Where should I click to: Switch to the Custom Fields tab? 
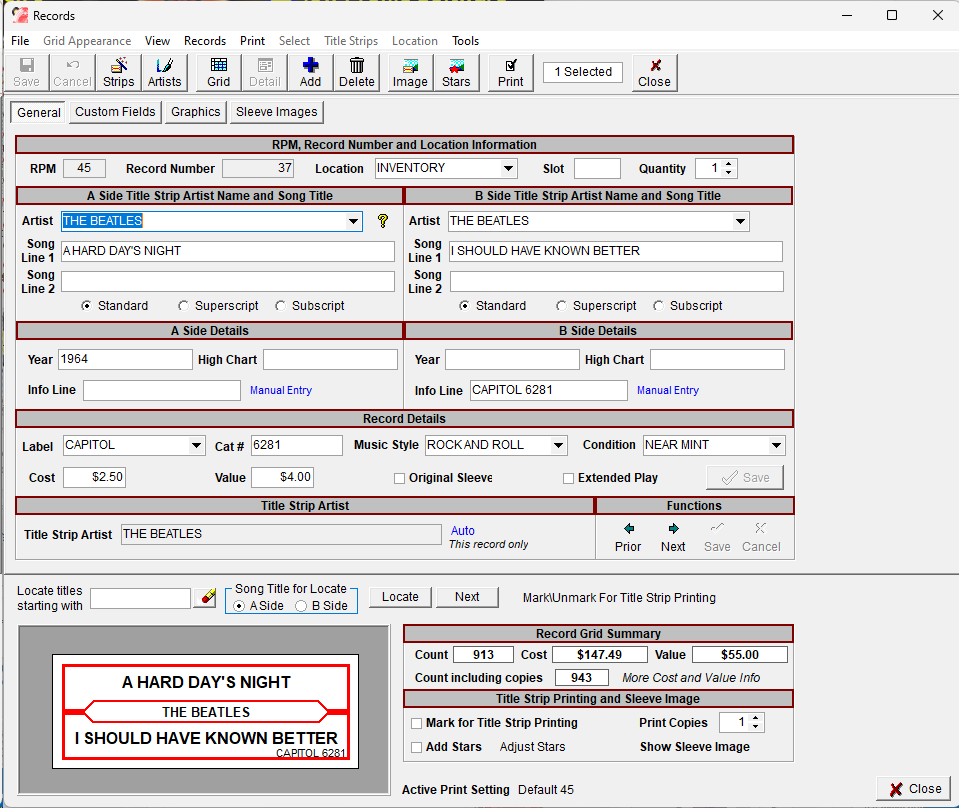115,112
